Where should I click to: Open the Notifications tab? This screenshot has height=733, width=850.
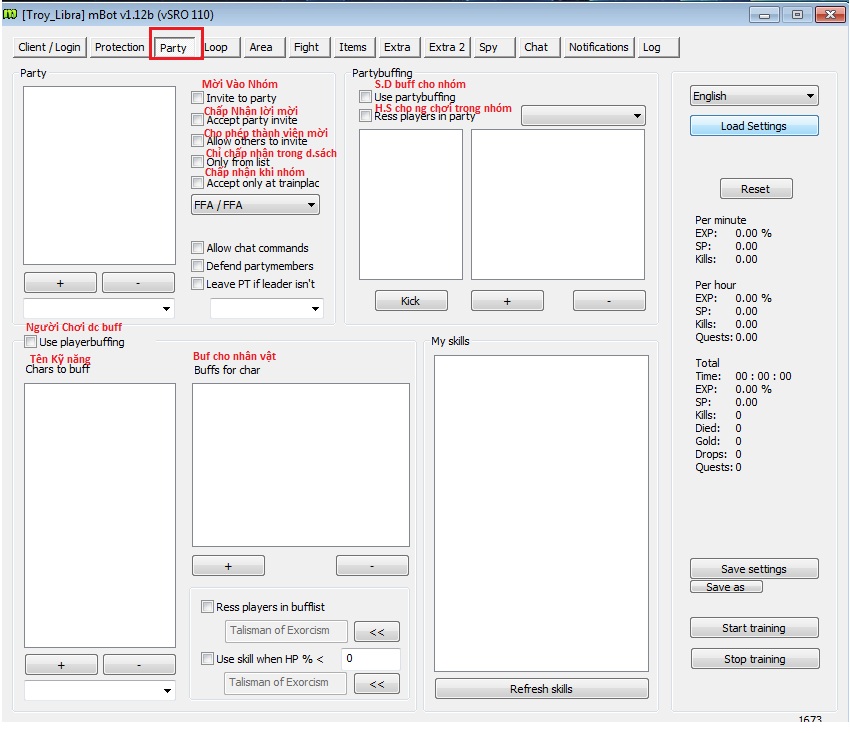tap(598, 47)
